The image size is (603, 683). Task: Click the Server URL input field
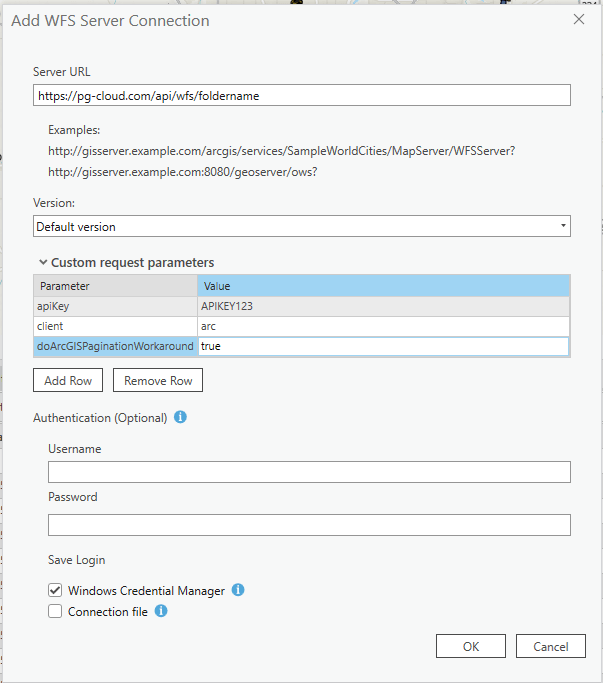click(302, 95)
